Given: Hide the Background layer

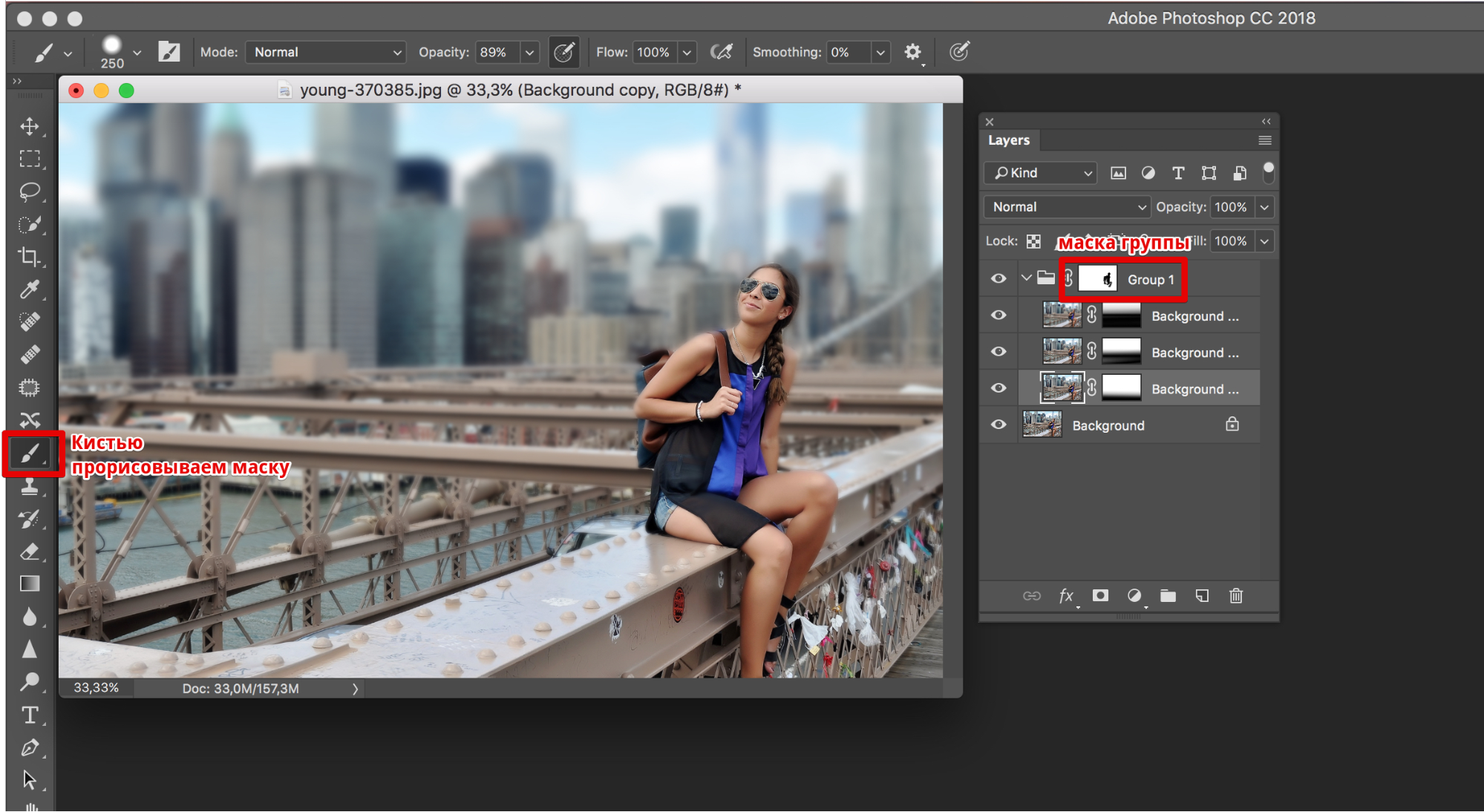Looking at the screenshot, I should pos(999,426).
